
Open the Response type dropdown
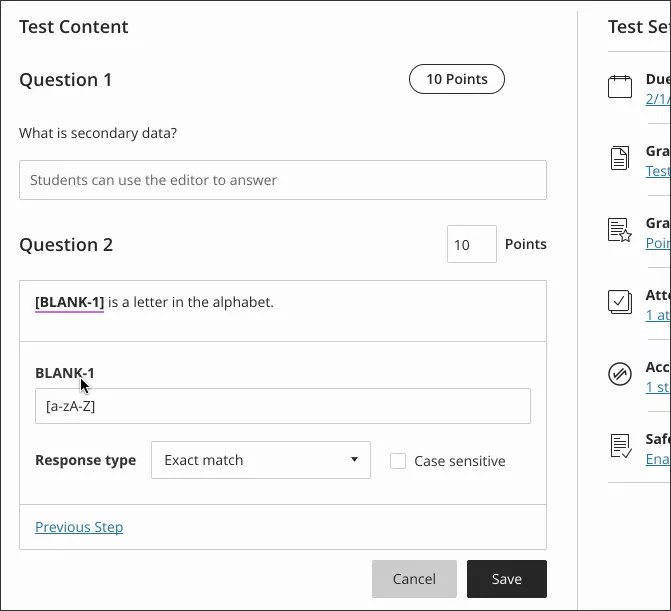[x=260, y=460]
